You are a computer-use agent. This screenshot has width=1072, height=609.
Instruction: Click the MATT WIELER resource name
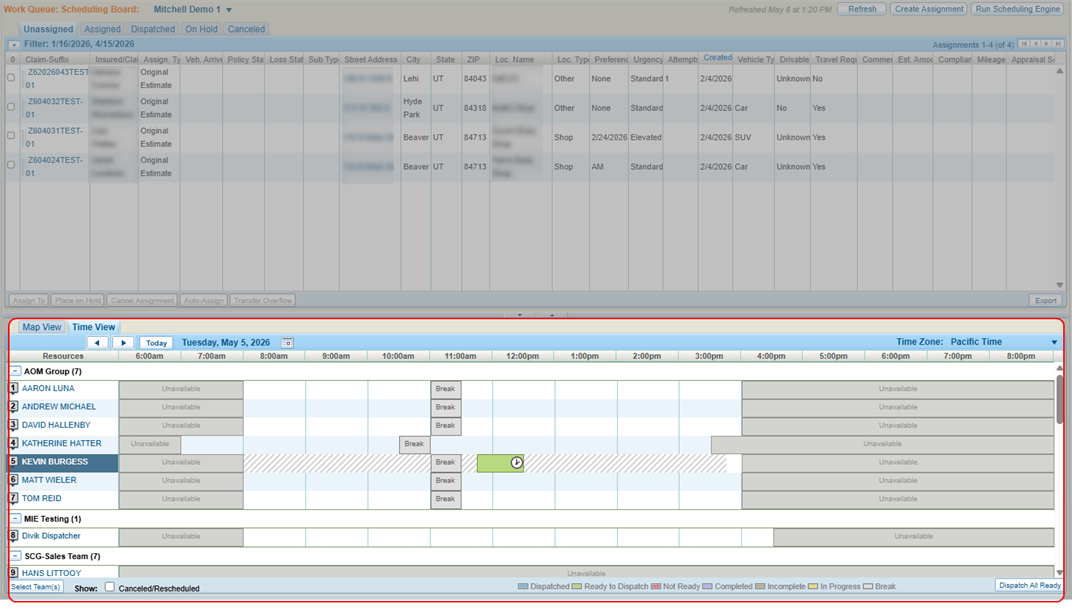coord(49,481)
